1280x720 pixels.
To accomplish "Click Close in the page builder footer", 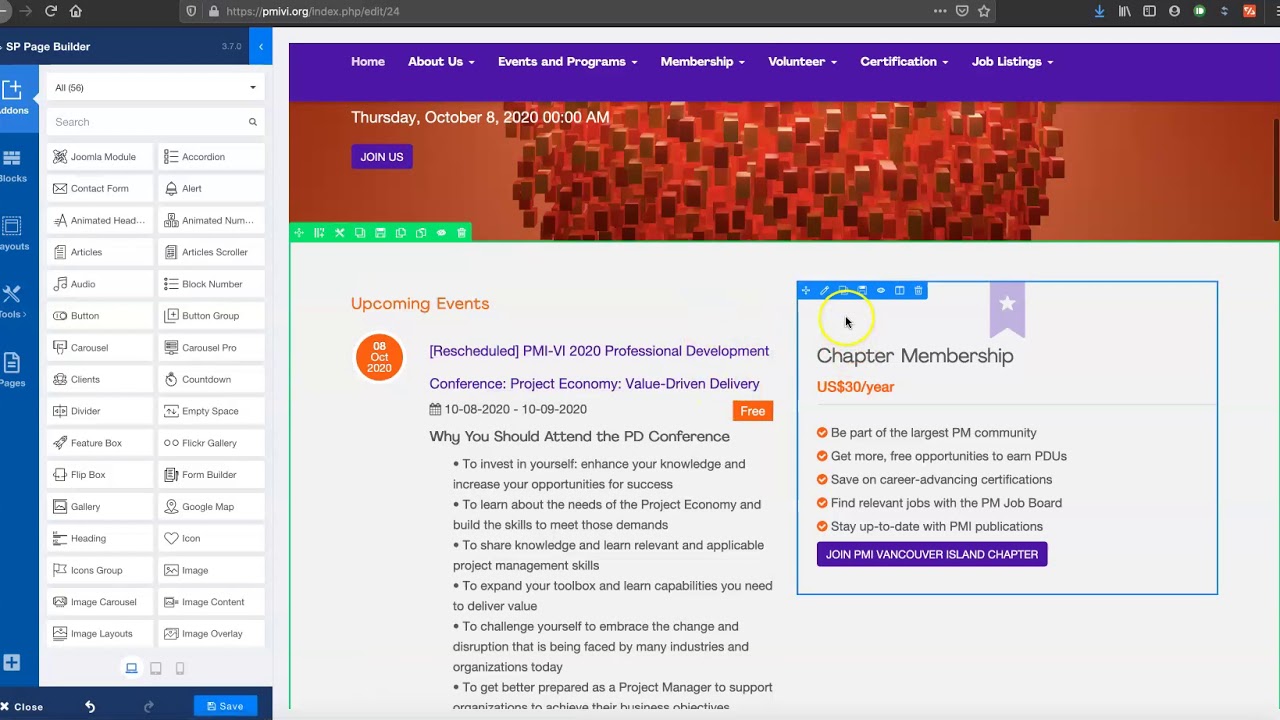I will pyautogui.click(x=22, y=707).
